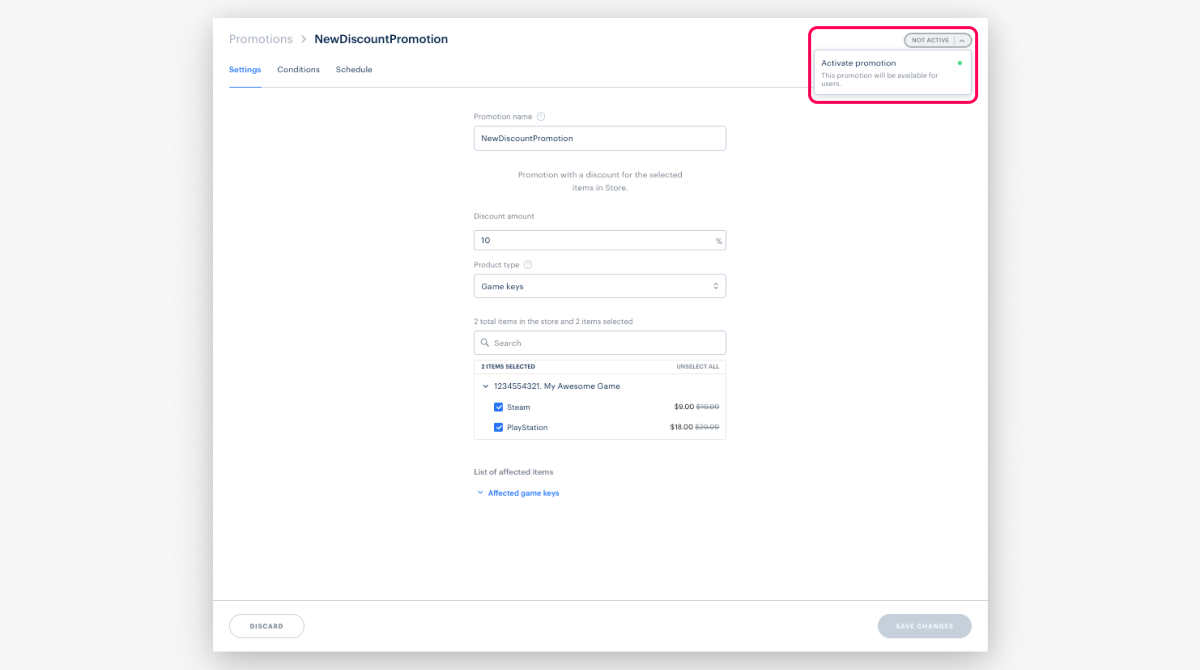Open the Schedule tab
1200x670 pixels.
point(354,70)
